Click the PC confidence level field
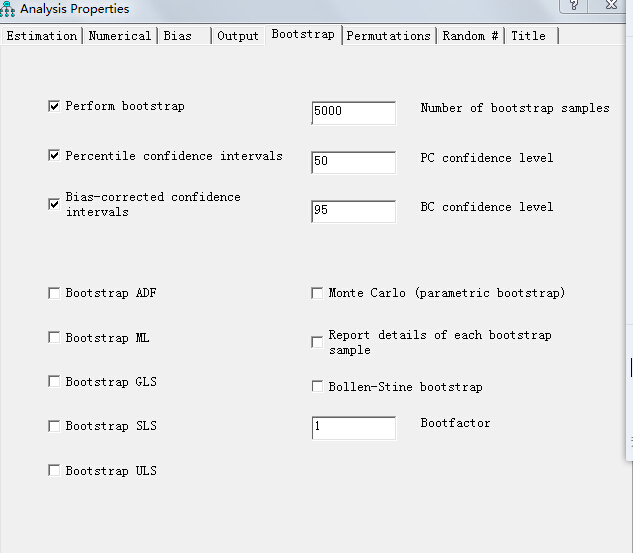Viewport: 633px width, 553px height. point(354,161)
